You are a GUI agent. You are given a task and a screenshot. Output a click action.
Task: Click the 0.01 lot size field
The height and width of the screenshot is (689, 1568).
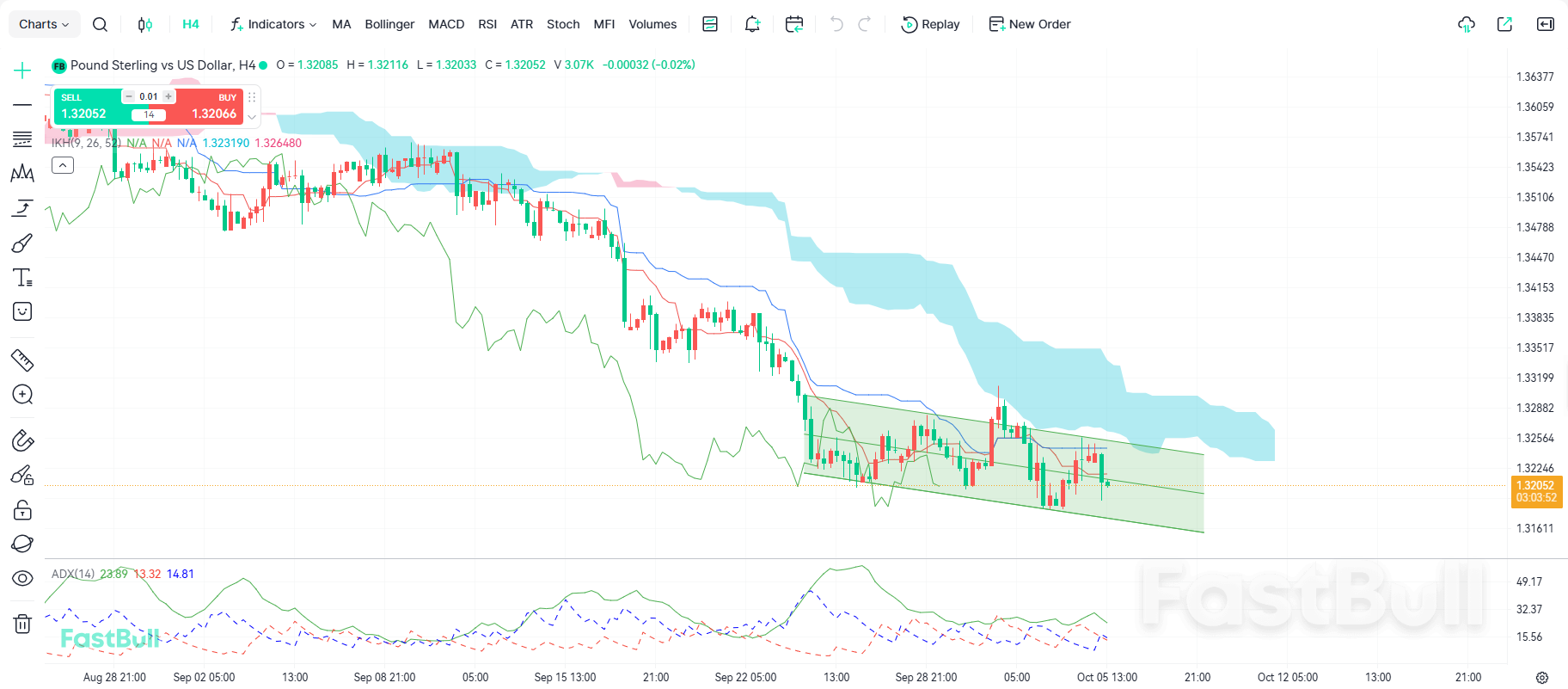149,96
